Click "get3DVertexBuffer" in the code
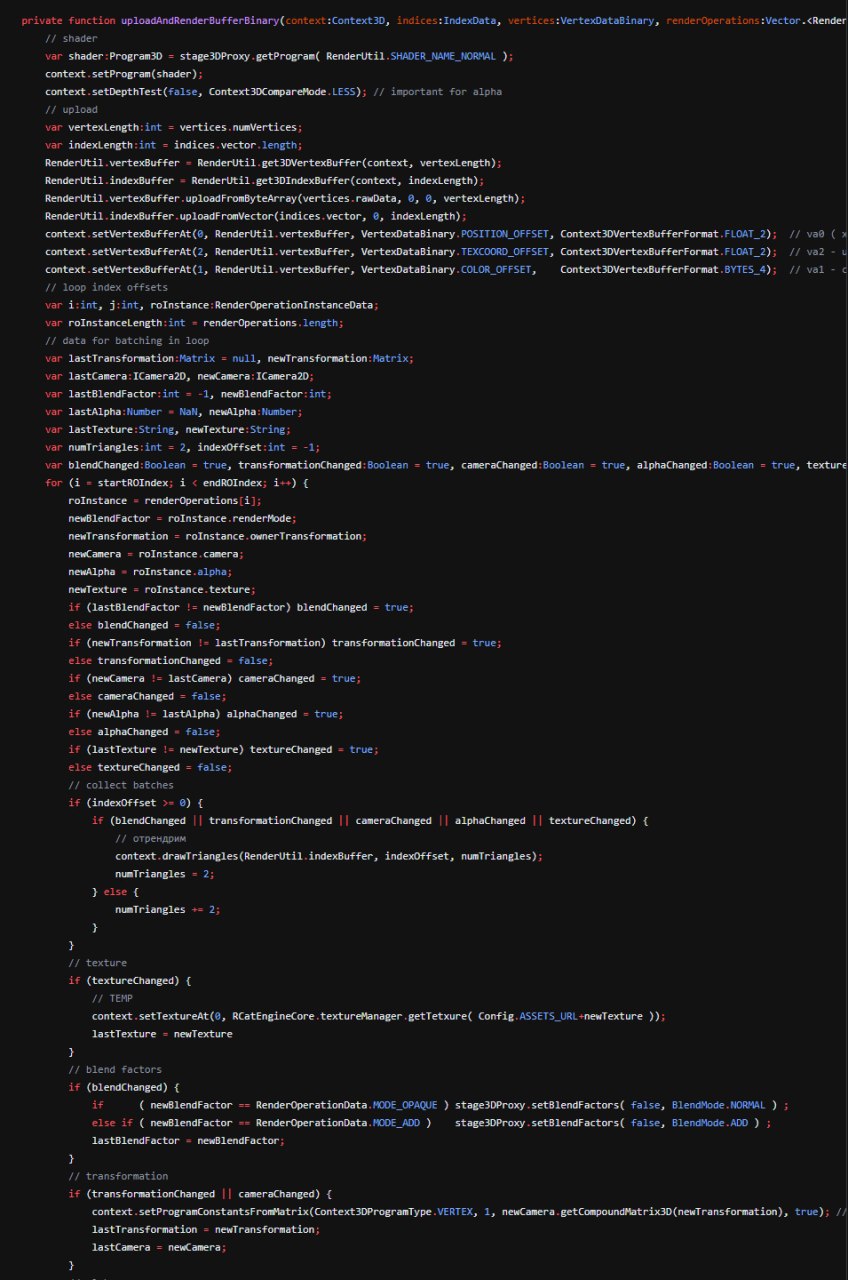This screenshot has height=1280, width=848. click(x=311, y=163)
